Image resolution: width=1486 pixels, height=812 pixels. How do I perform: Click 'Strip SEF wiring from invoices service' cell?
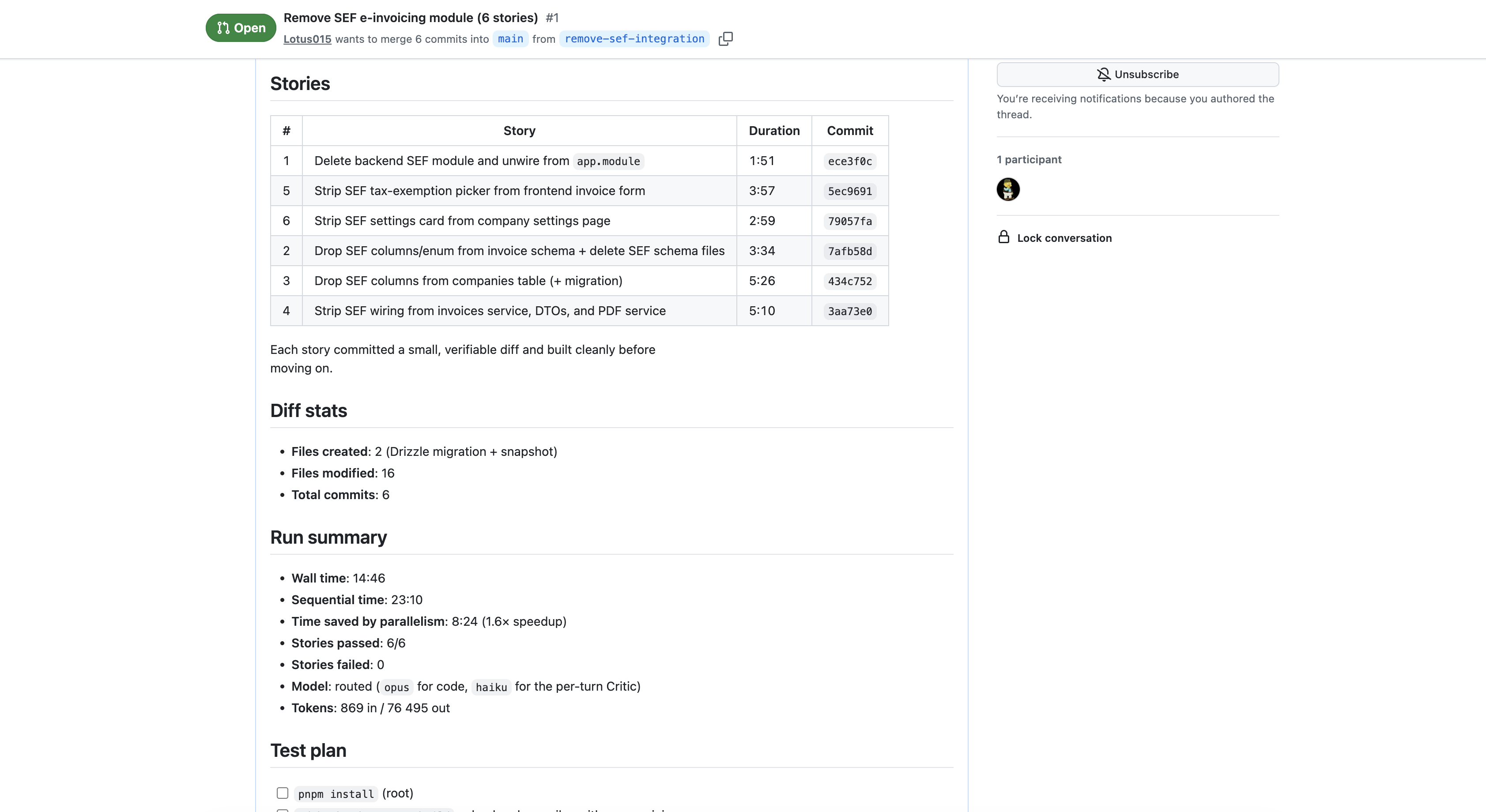[519, 311]
